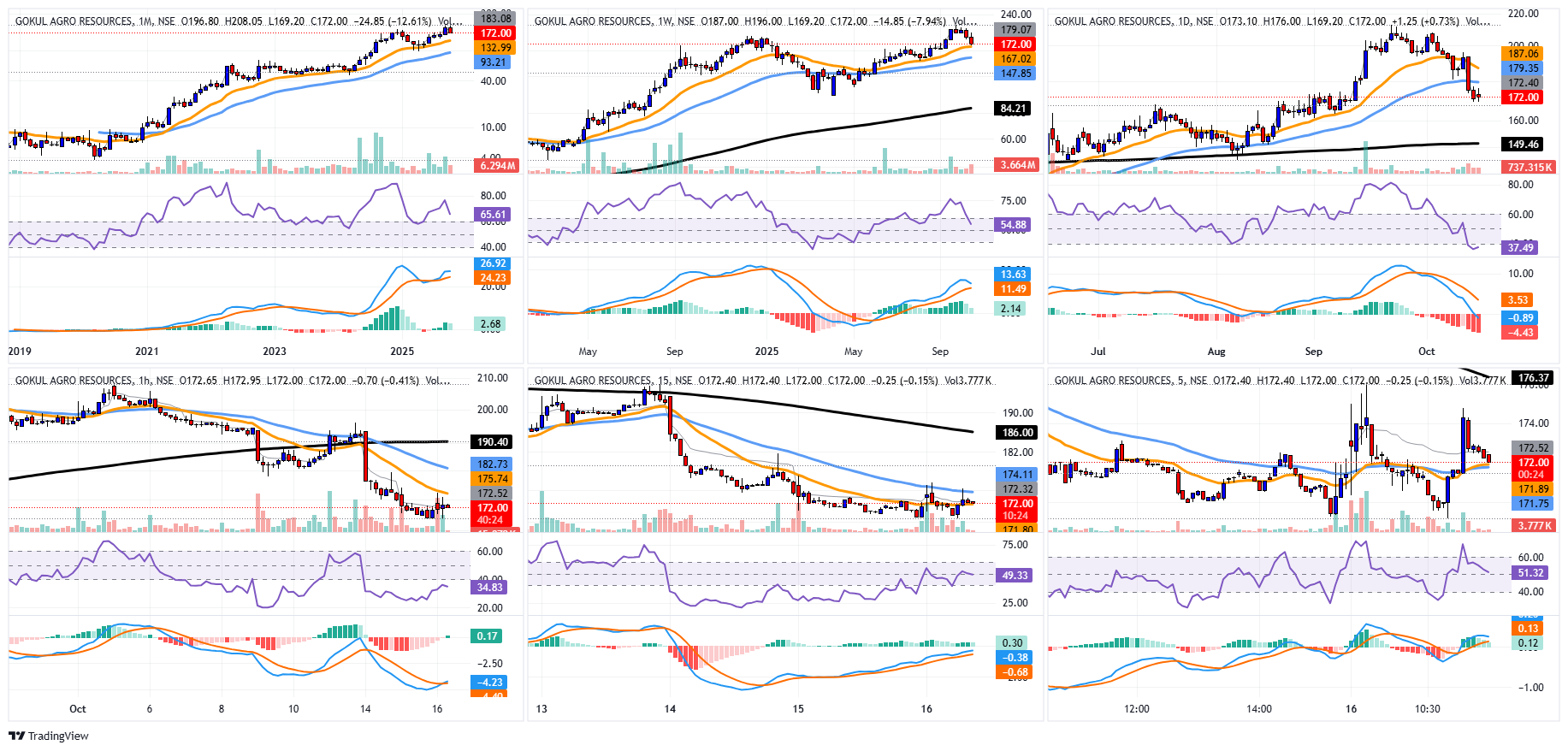This screenshot has height=751, width=1568.
Task: Click the black 149.46 price label, daily chart
Action: (1523, 145)
